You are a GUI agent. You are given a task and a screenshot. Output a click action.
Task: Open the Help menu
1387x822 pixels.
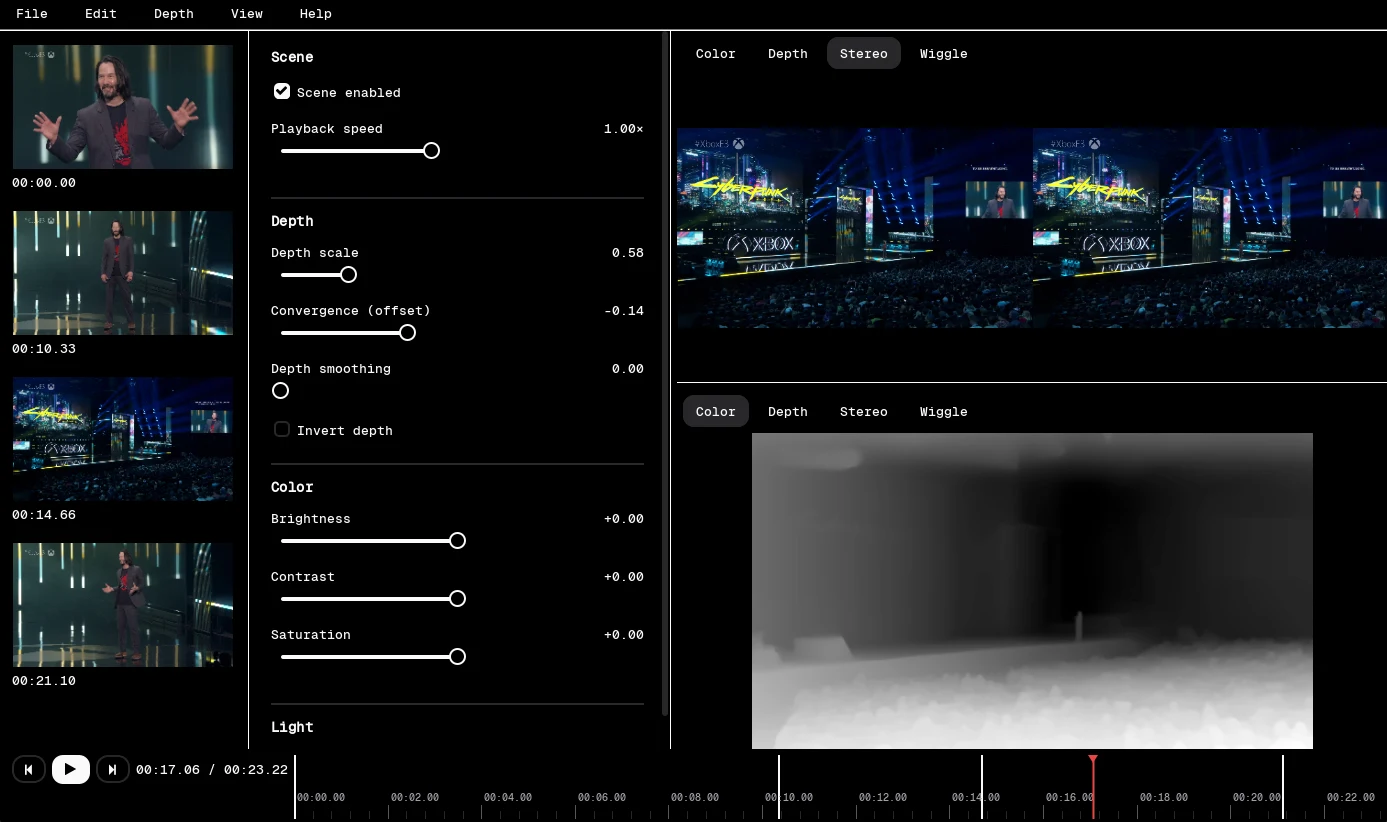[316, 14]
